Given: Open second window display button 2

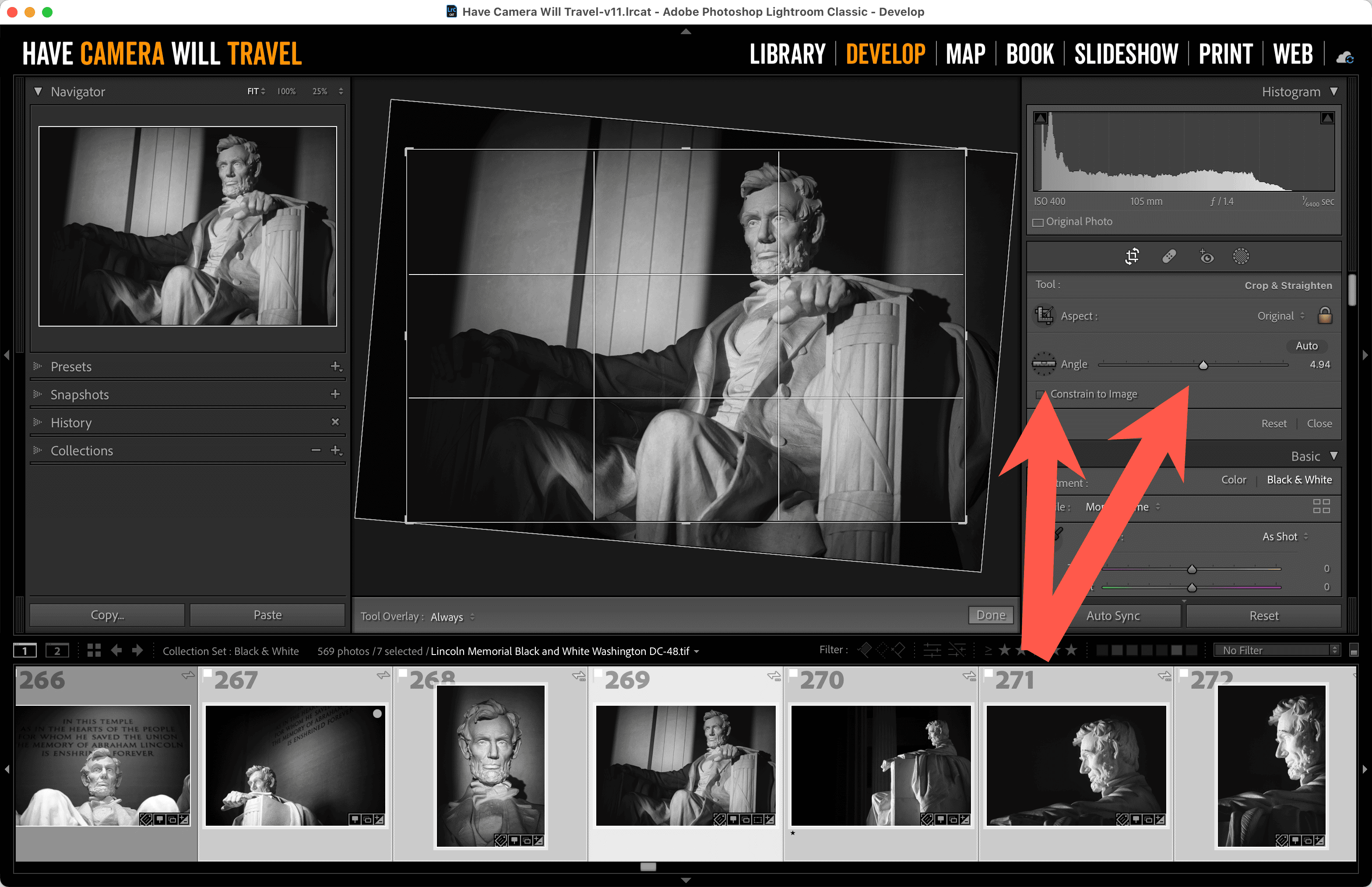Looking at the screenshot, I should 57,651.
